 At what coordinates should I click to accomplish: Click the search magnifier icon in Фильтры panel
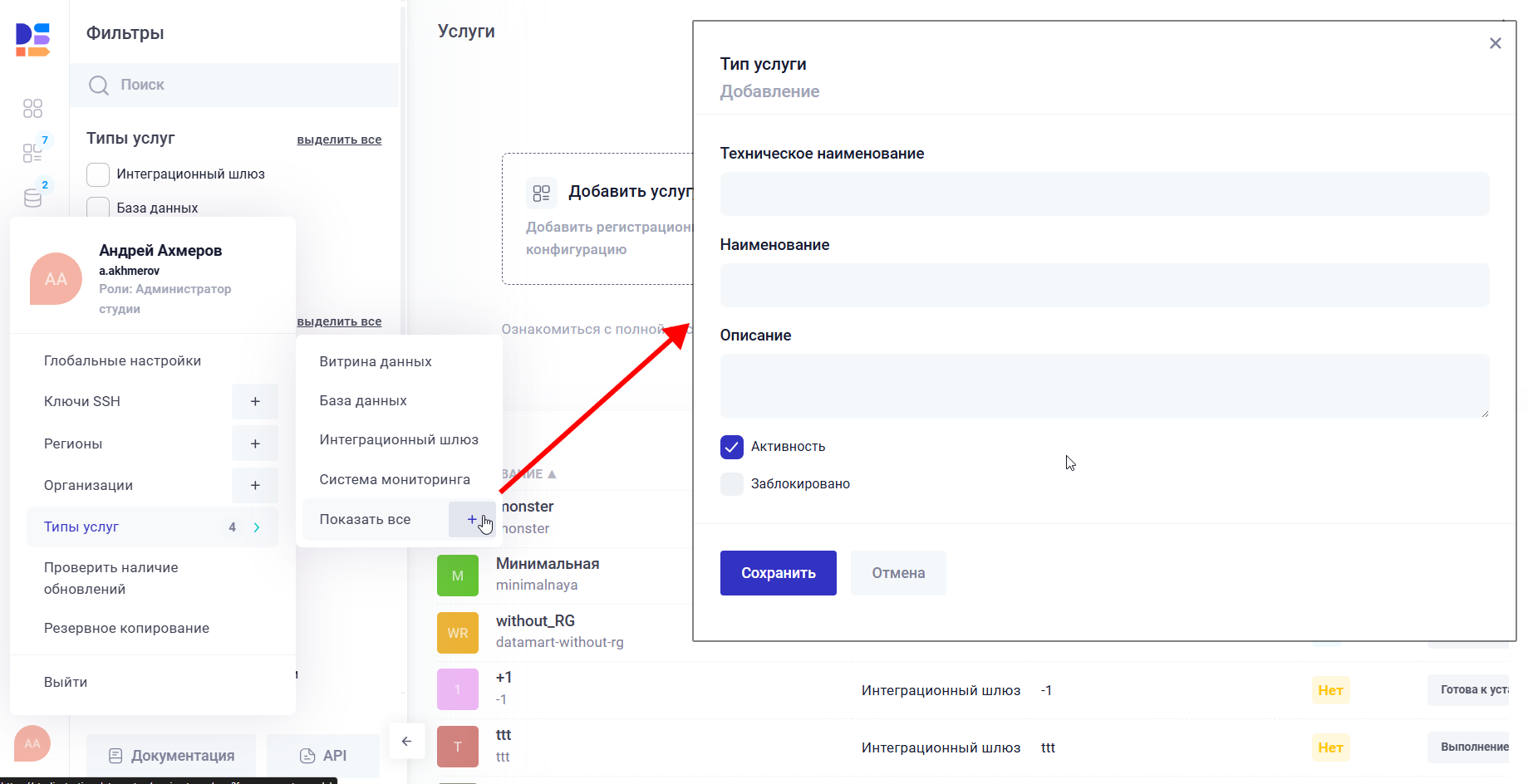click(x=98, y=85)
